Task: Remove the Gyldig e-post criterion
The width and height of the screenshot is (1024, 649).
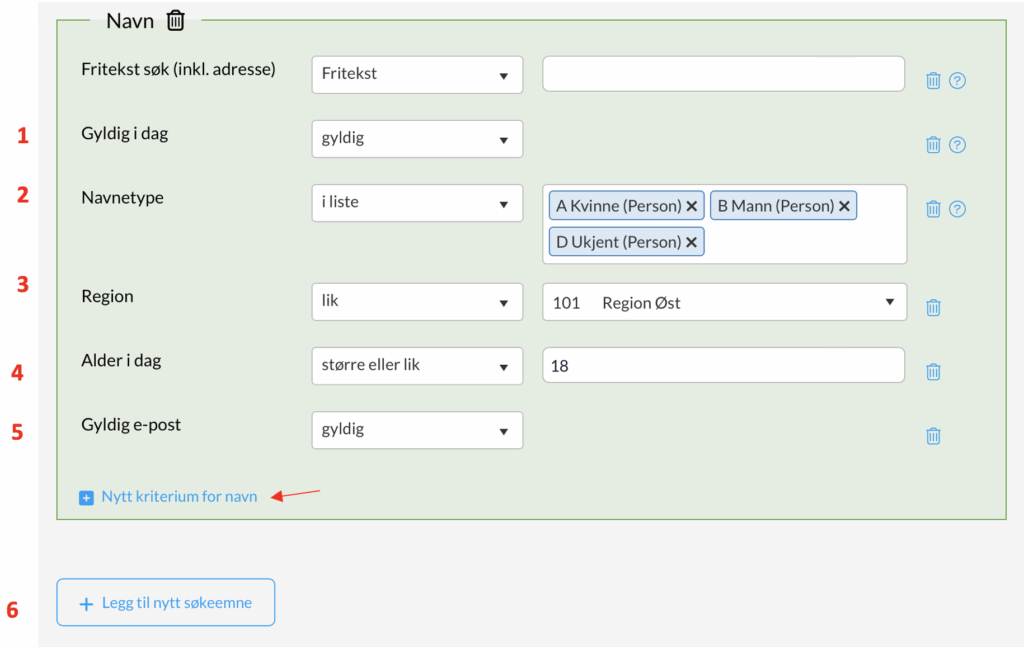Action: point(933,436)
